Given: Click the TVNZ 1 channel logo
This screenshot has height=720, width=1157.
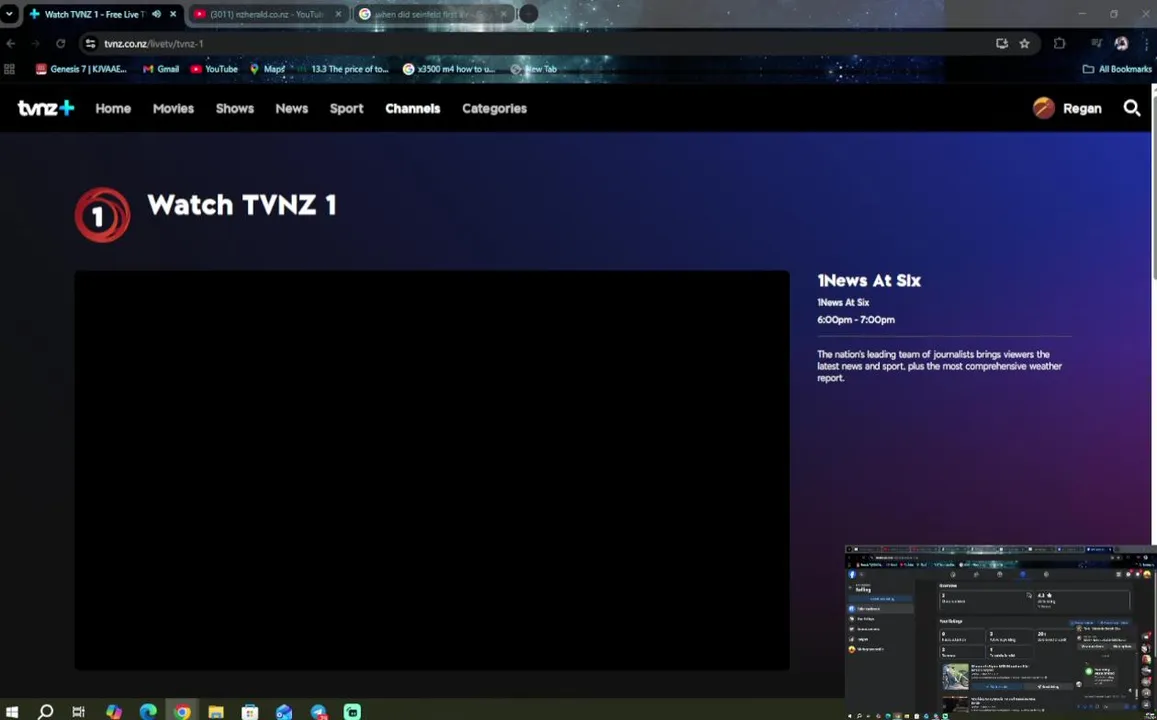Looking at the screenshot, I should tap(103, 215).
